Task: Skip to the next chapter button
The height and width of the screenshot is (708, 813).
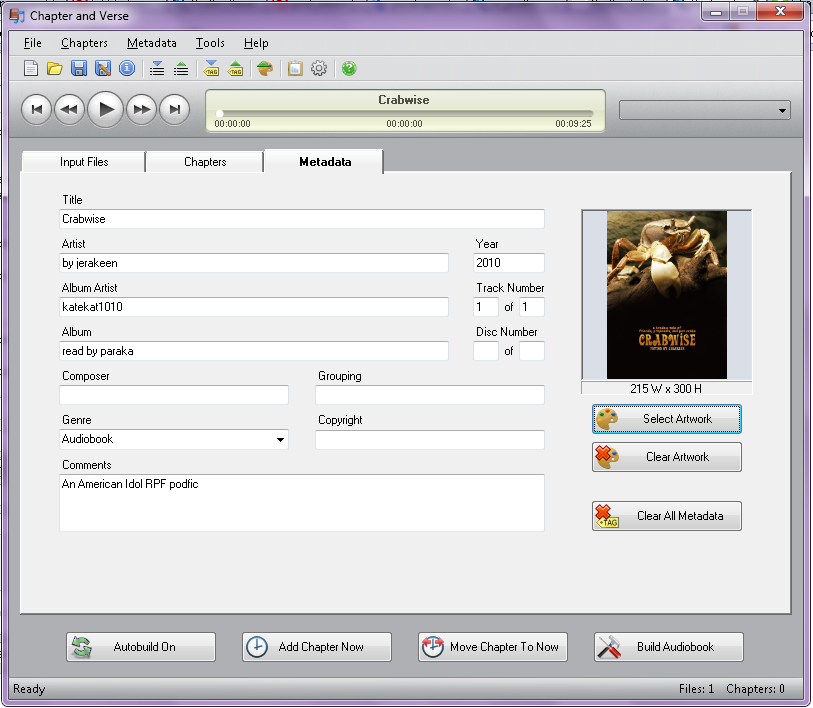Action: (x=174, y=109)
